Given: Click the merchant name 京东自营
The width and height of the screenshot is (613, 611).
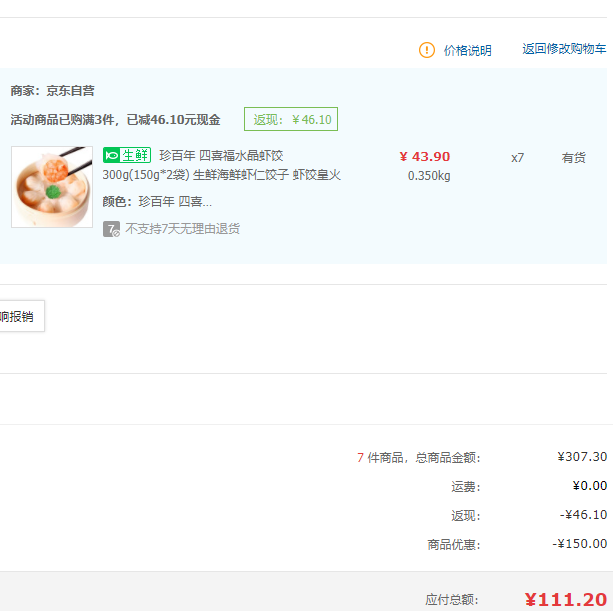Looking at the screenshot, I should (x=70, y=91).
